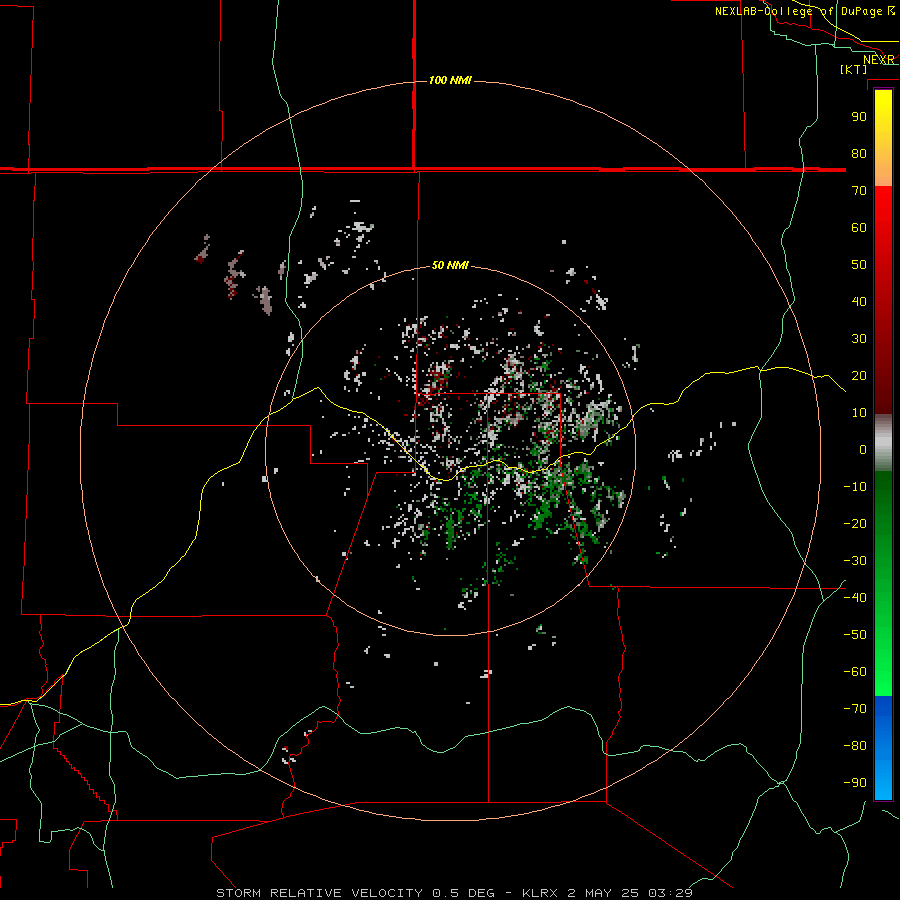The width and height of the screenshot is (900, 900).
Task: Click the -40 value on velocity scale
Action: pyautogui.click(x=855, y=598)
